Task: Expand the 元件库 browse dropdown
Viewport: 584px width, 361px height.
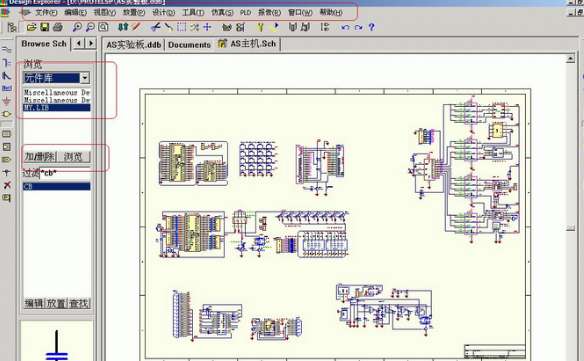Action: (x=85, y=77)
